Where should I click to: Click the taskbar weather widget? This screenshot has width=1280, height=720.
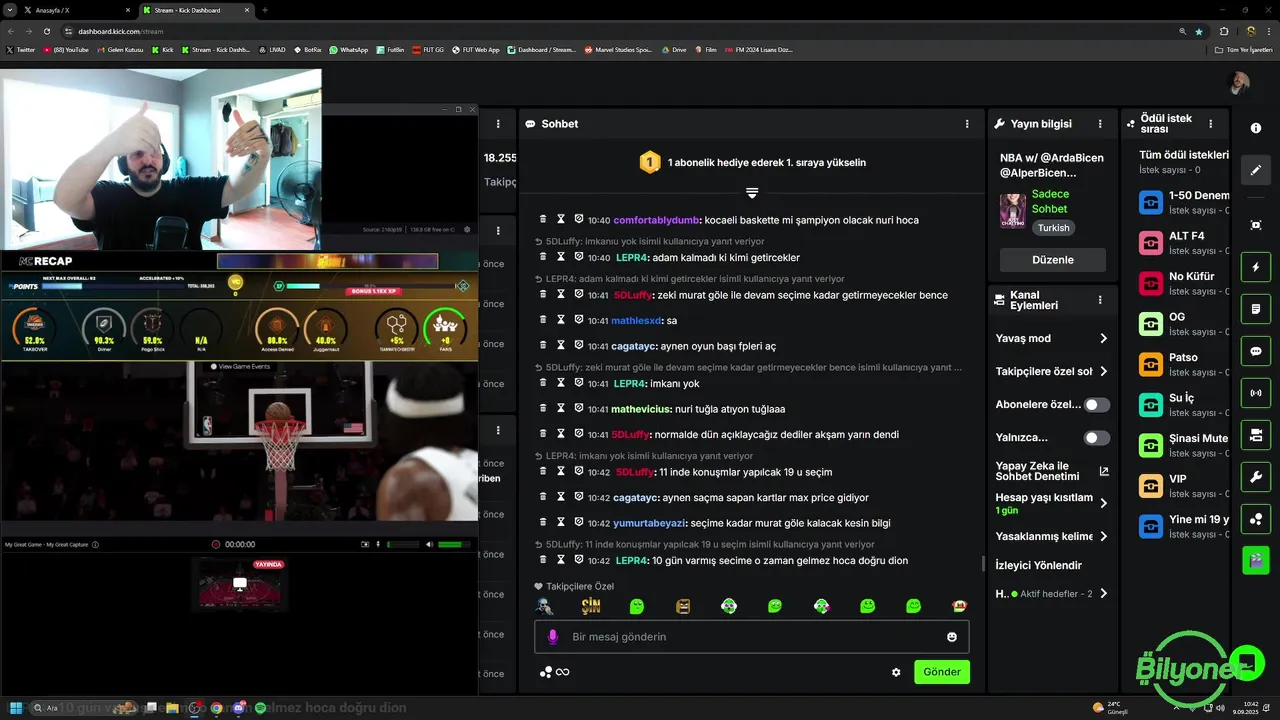[x=1110, y=708]
